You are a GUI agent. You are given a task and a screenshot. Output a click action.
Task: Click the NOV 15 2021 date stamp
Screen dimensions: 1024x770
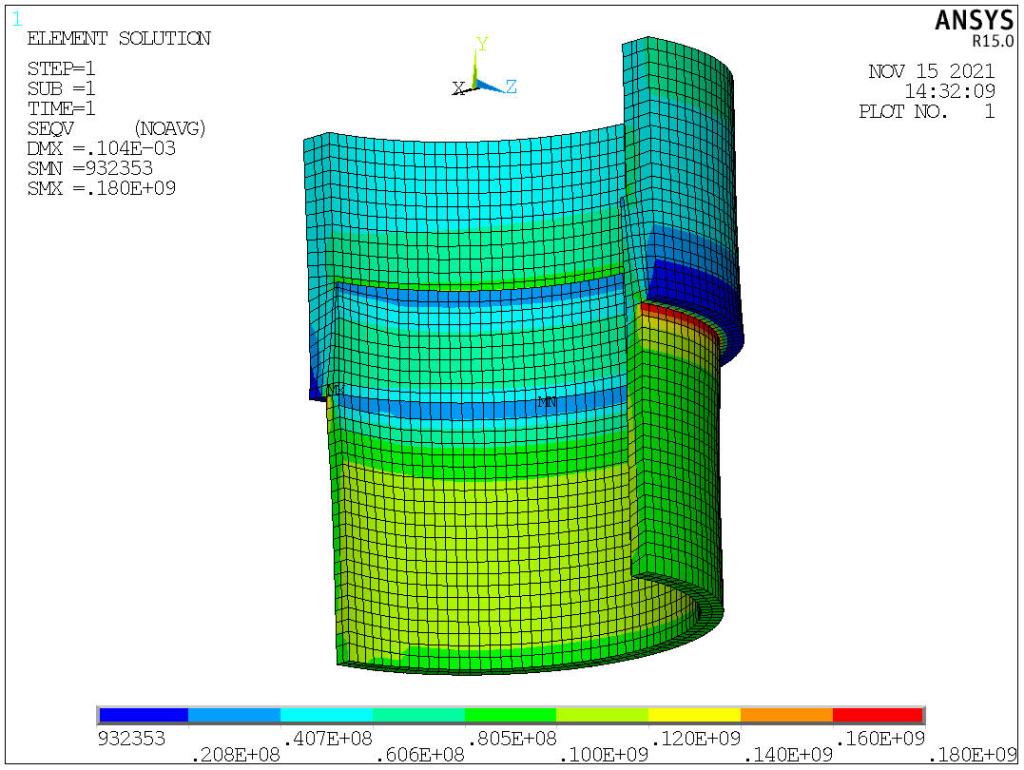(930, 71)
